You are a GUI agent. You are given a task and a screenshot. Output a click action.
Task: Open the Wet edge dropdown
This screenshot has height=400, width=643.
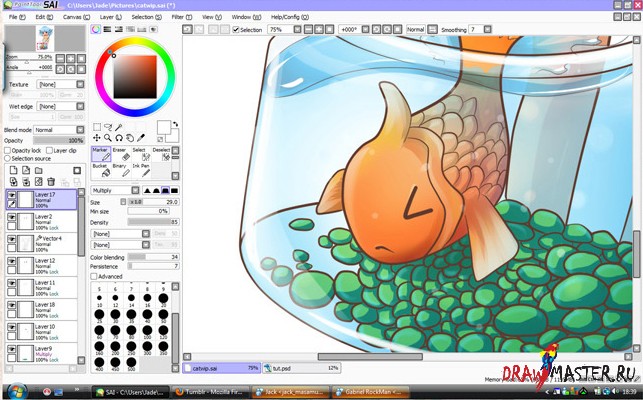[x=60, y=106]
